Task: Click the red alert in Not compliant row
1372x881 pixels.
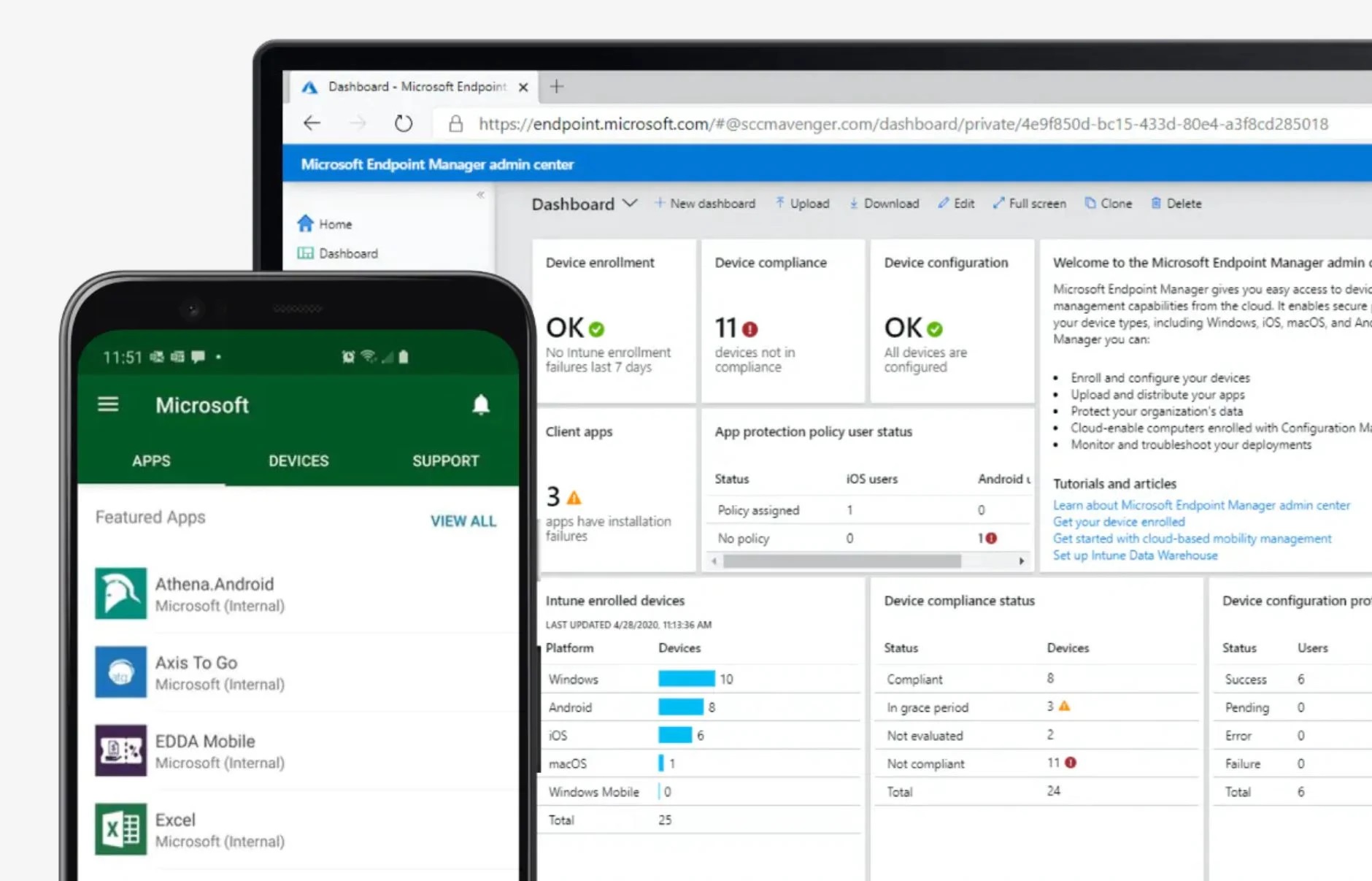Action: click(1070, 763)
